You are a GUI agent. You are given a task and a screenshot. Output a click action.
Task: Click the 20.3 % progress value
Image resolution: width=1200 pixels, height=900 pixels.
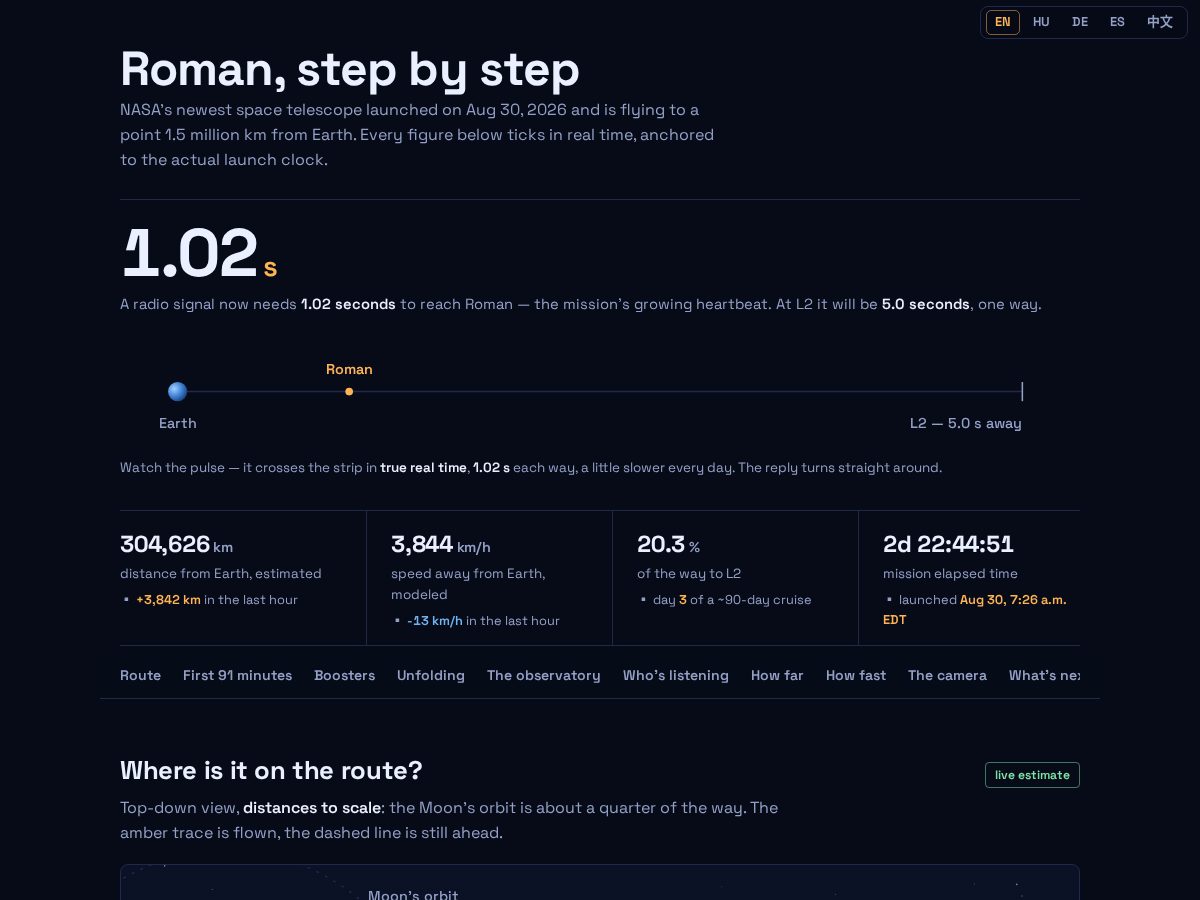point(668,545)
